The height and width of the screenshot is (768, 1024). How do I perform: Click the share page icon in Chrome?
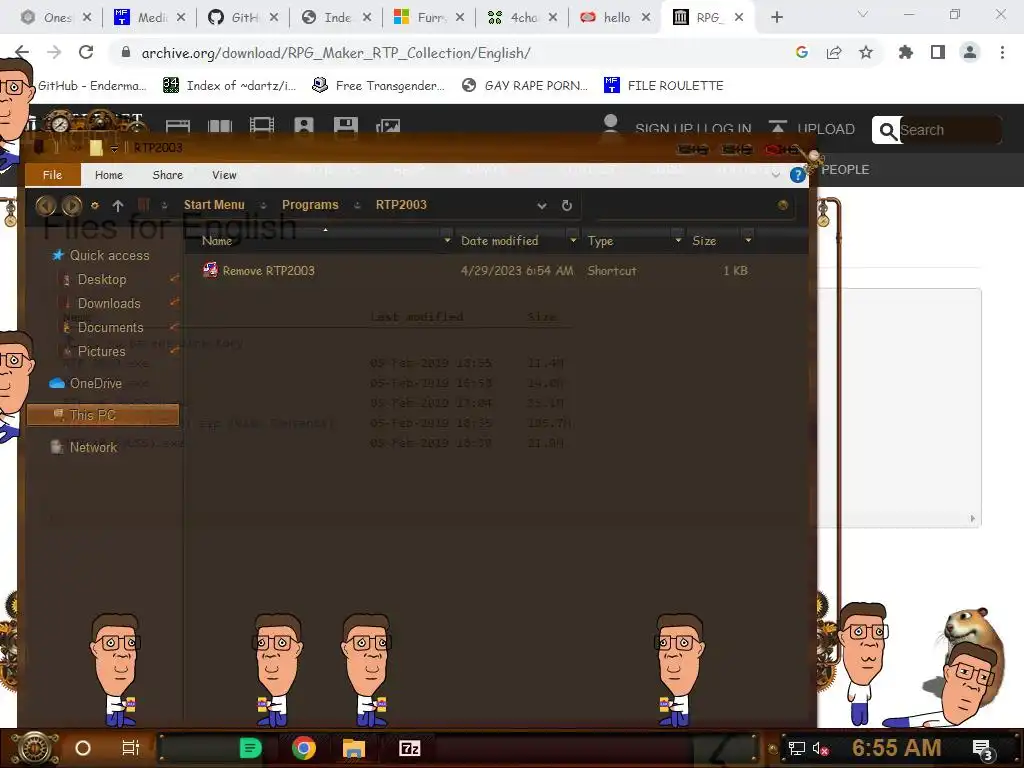point(834,53)
